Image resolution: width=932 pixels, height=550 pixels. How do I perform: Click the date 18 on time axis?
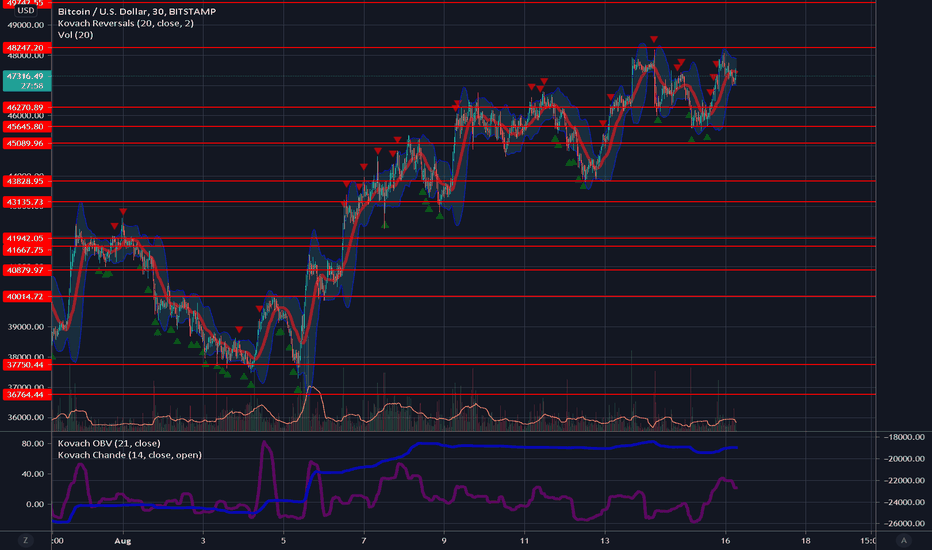pos(805,541)
